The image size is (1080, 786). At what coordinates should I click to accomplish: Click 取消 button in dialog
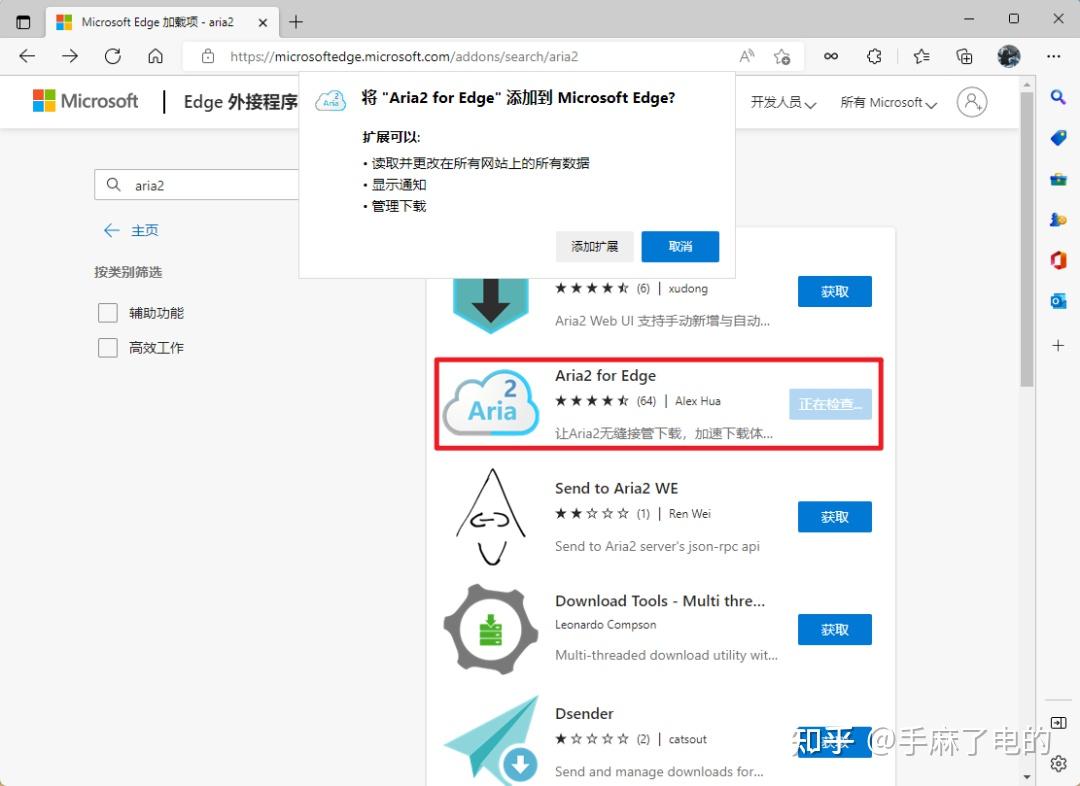[681, 247]
